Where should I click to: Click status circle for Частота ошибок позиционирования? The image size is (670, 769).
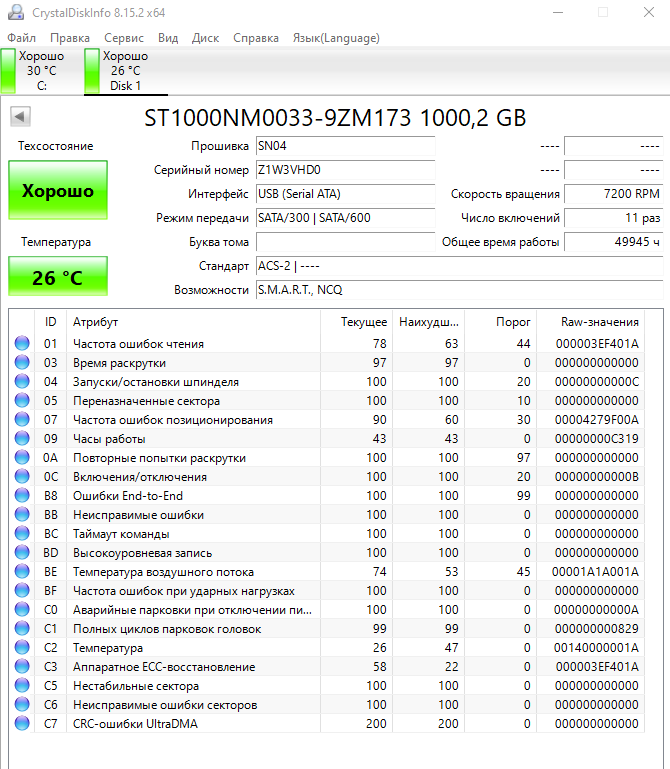[22, 419]
